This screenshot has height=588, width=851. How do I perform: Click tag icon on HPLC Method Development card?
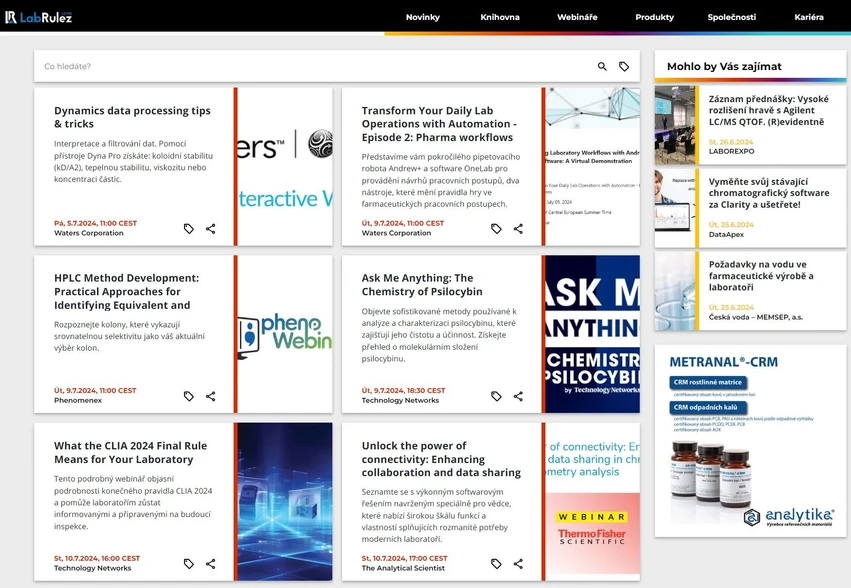[x=188, y=396]
